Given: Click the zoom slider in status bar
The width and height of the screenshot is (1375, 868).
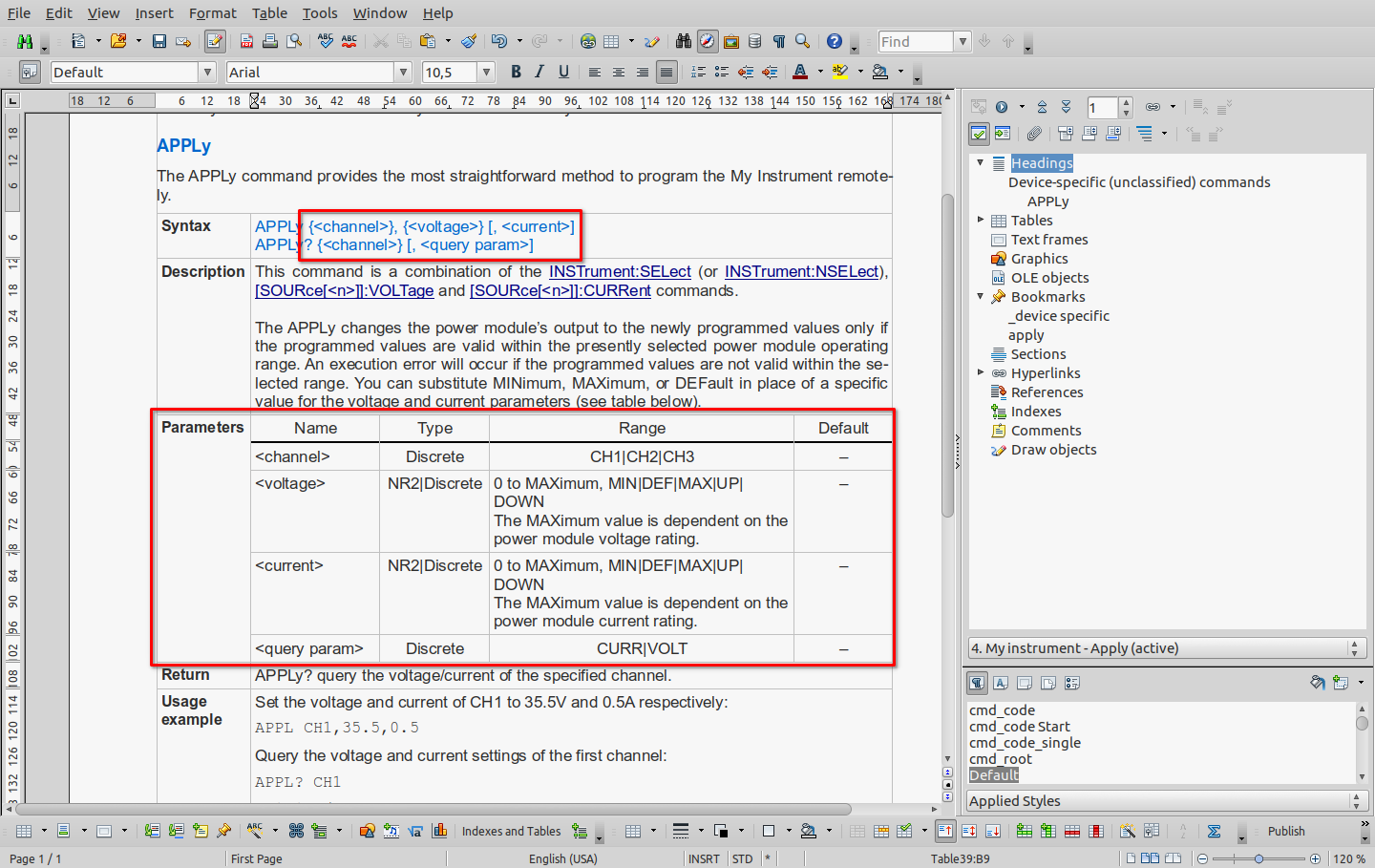Looking at the screenshot, I should 1259,858.
